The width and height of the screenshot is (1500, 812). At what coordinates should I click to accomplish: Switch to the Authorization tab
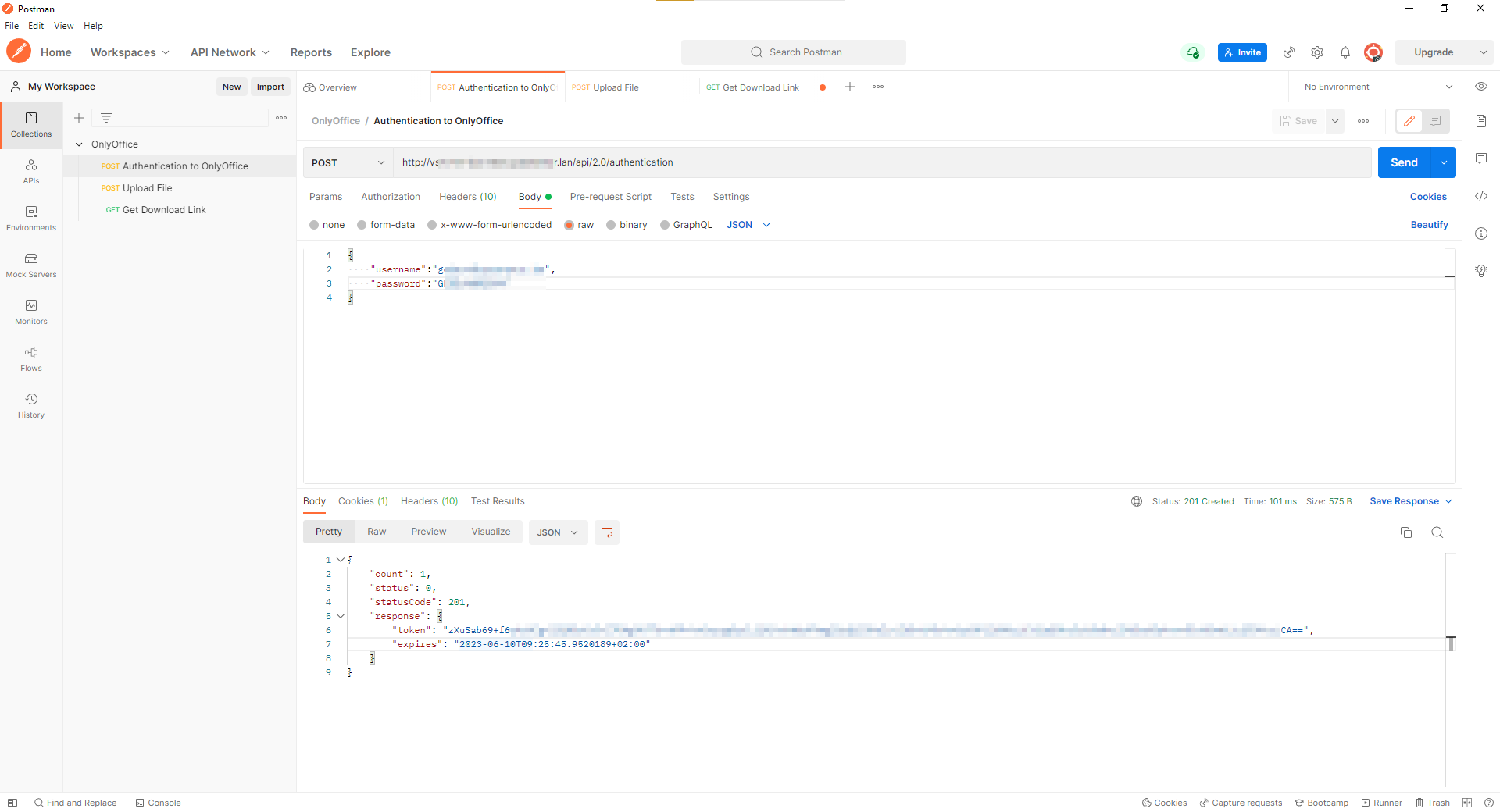tap(391, 197)
